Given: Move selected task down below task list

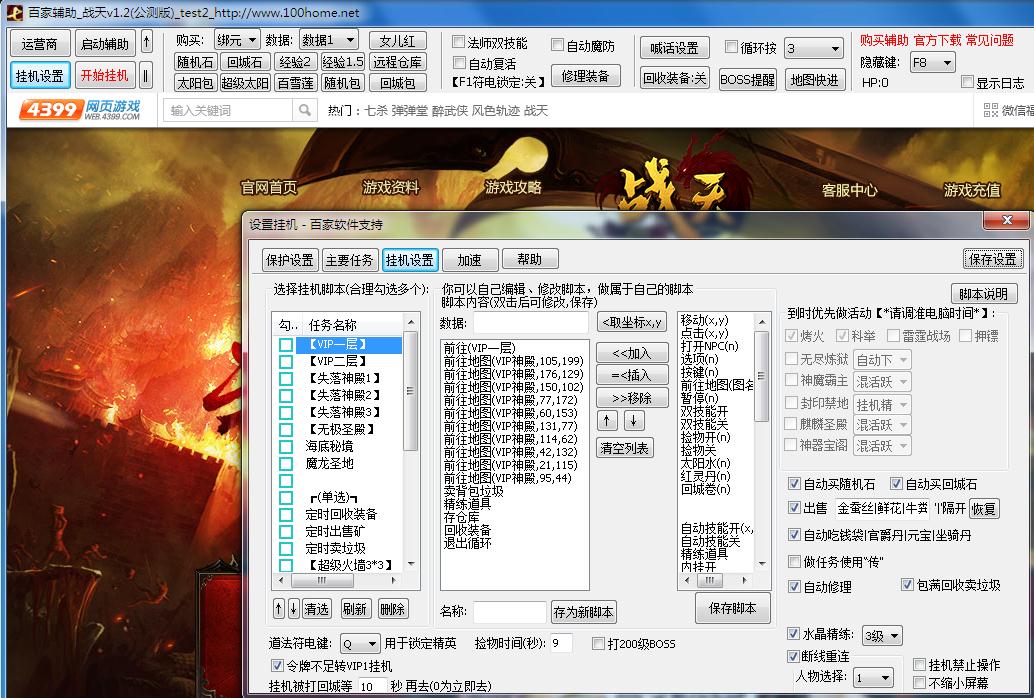Looking at the screenshot, I should (293, 608).
